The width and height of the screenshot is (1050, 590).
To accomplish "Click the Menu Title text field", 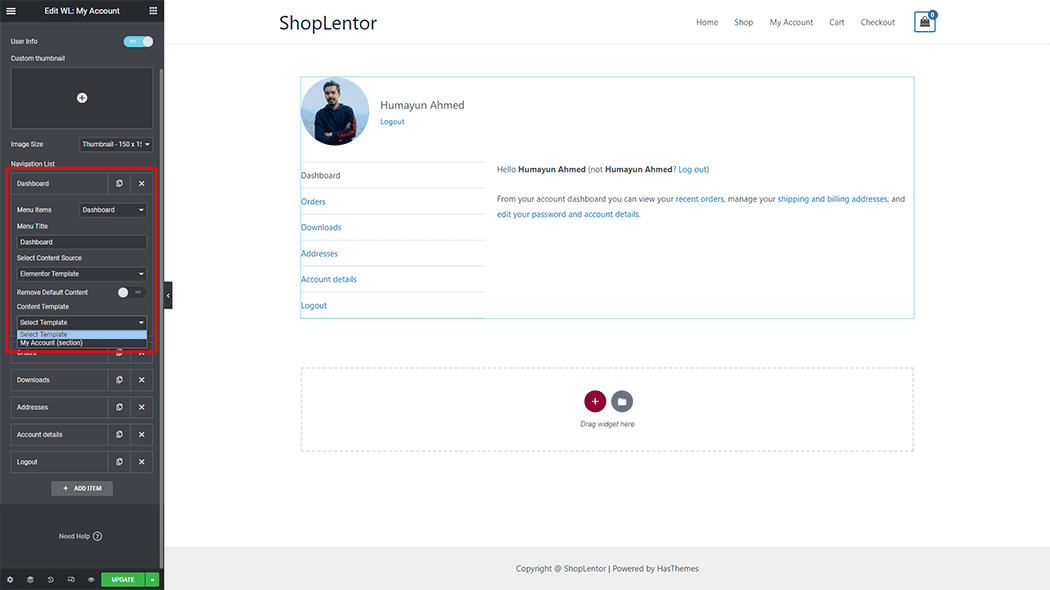I will pos(82,242).
